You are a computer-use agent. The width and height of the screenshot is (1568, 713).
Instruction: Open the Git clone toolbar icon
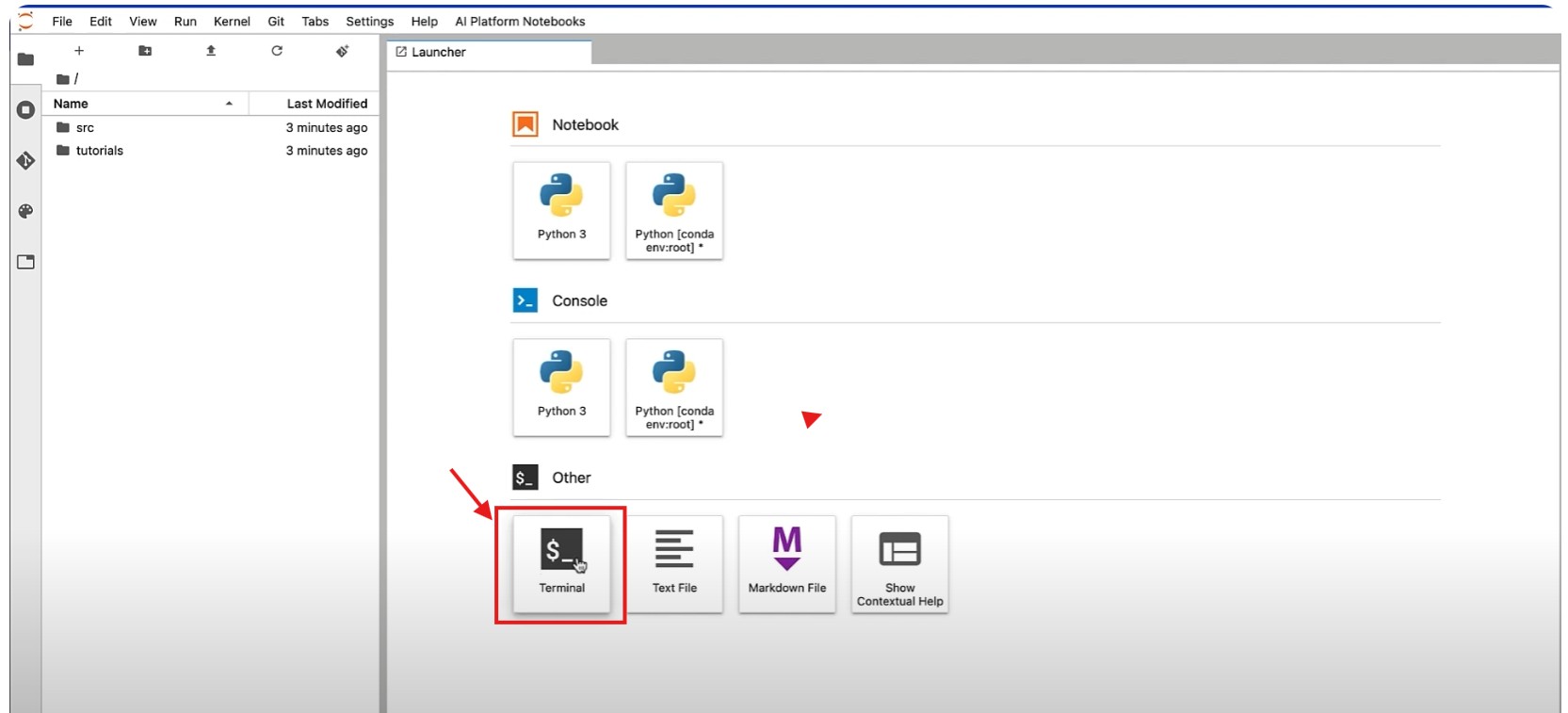coord(342,51)
